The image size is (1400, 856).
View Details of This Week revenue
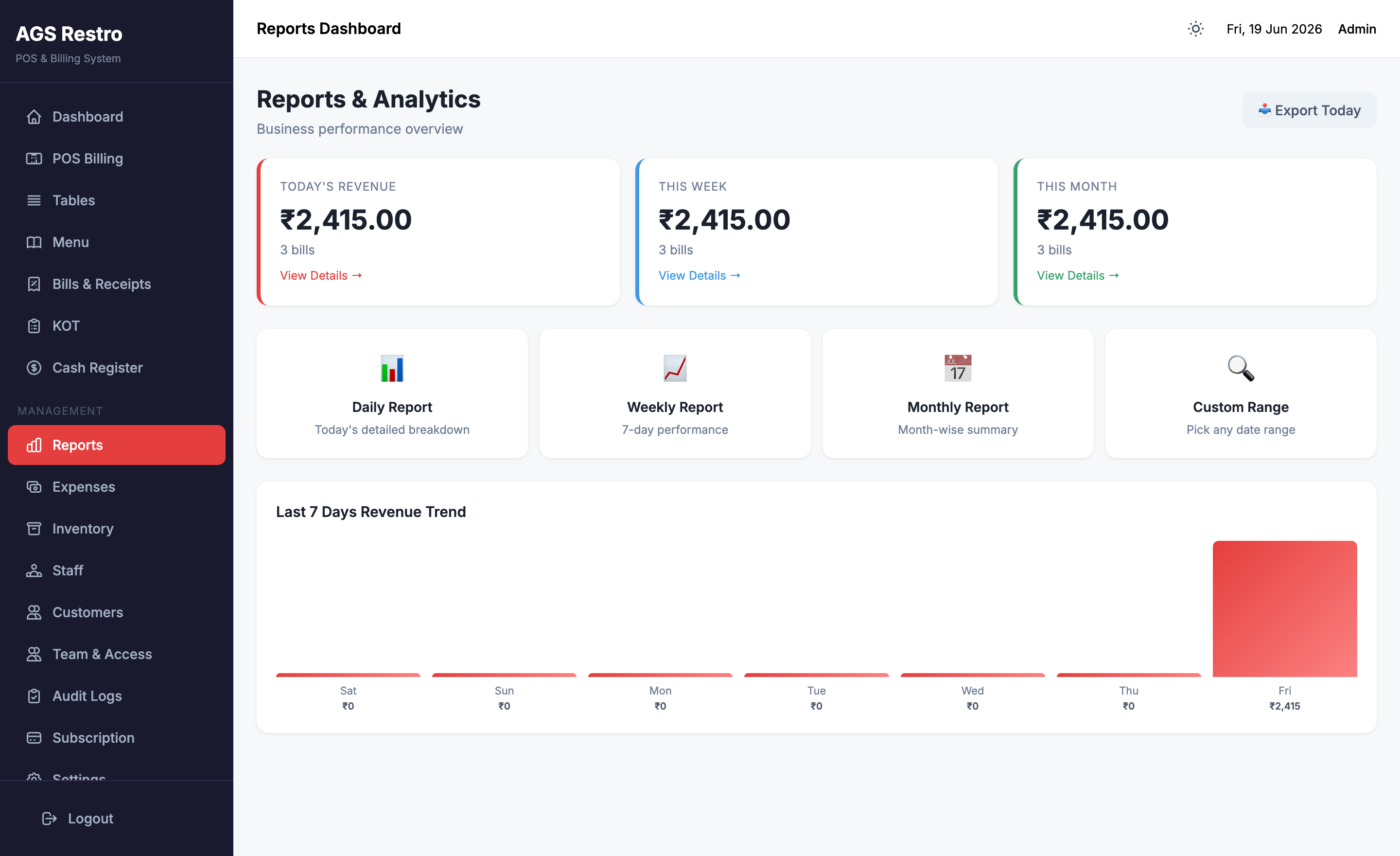[700, 275]
